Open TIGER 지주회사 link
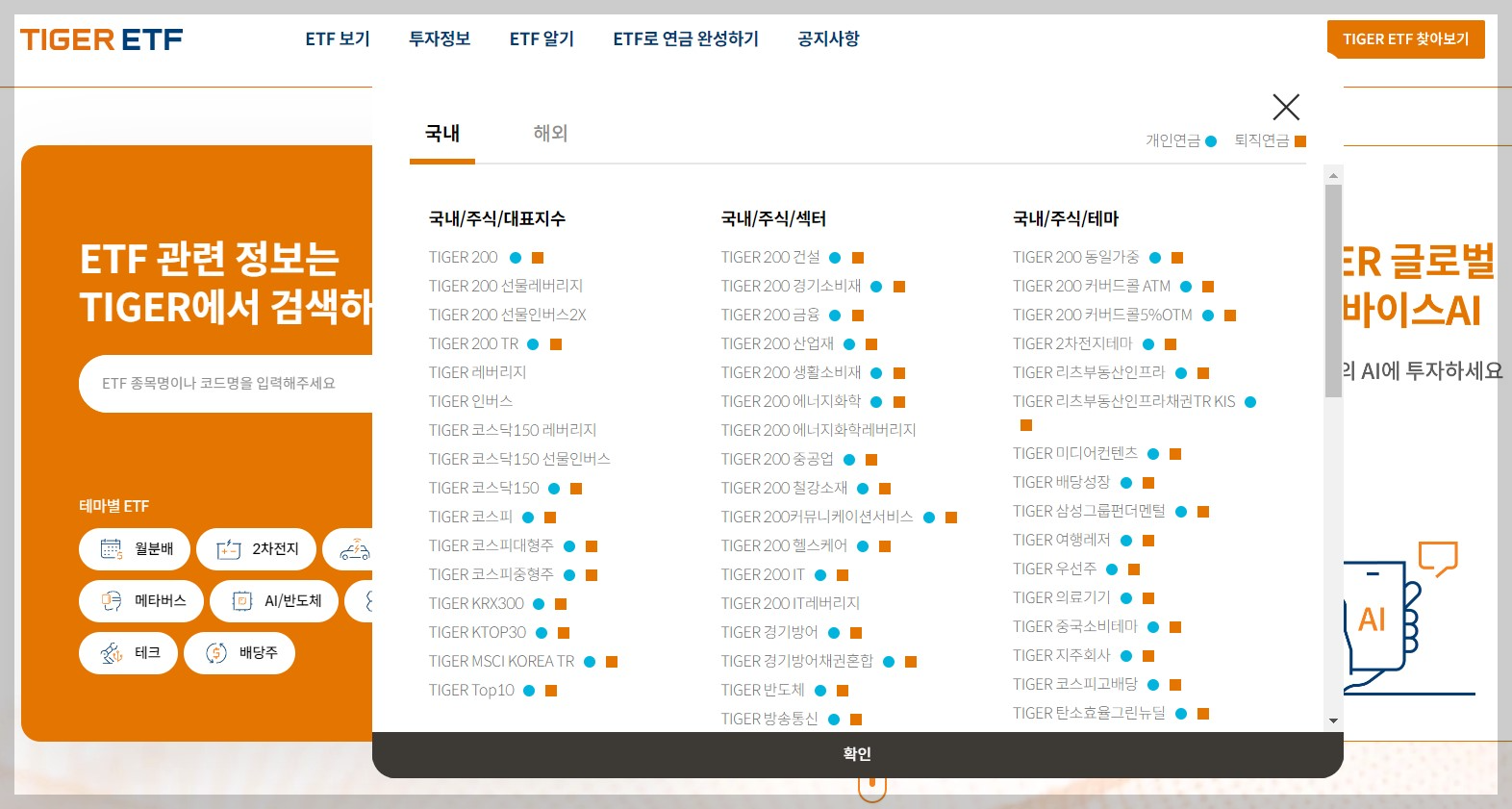The height and width of the screenshot is (809, 1512). pos(1061,656)
